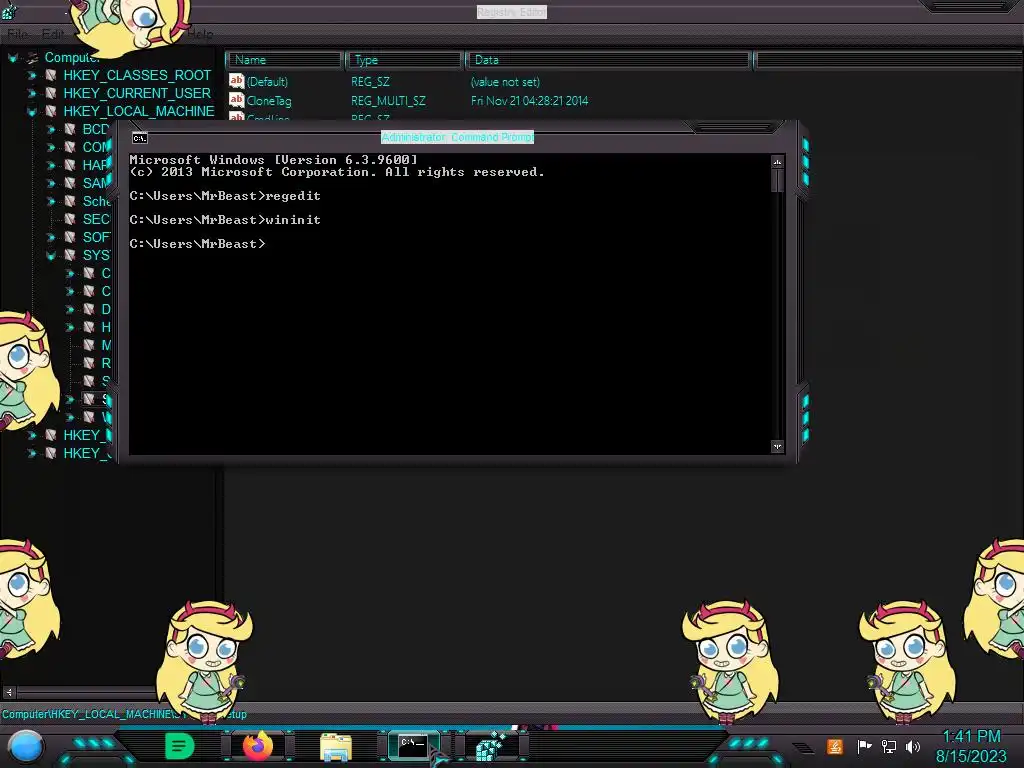Click Command Prompt scrollbar down arrow

click(x=777, y=447)
